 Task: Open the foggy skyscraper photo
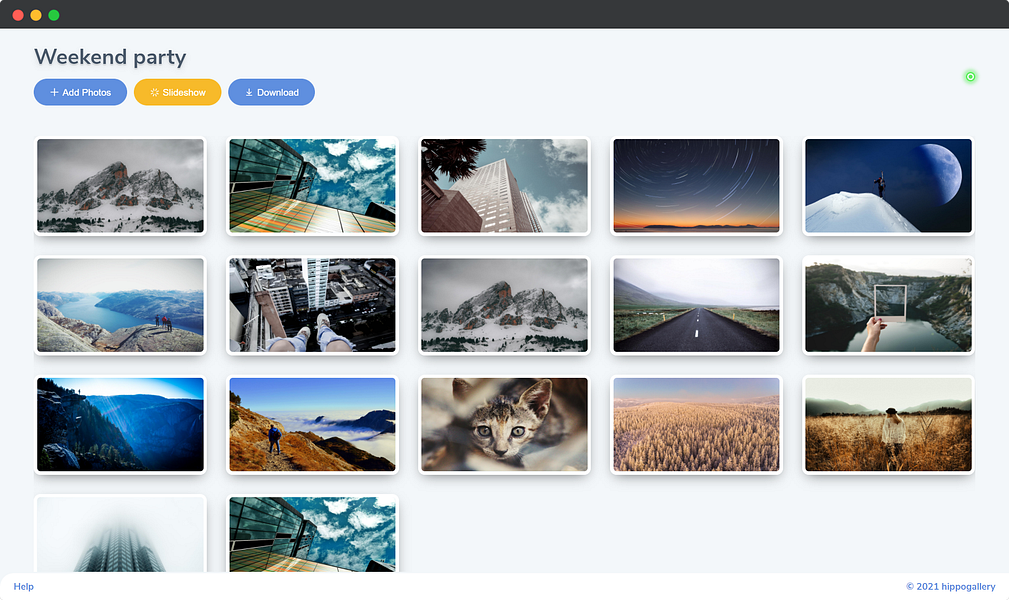point(120,534)
